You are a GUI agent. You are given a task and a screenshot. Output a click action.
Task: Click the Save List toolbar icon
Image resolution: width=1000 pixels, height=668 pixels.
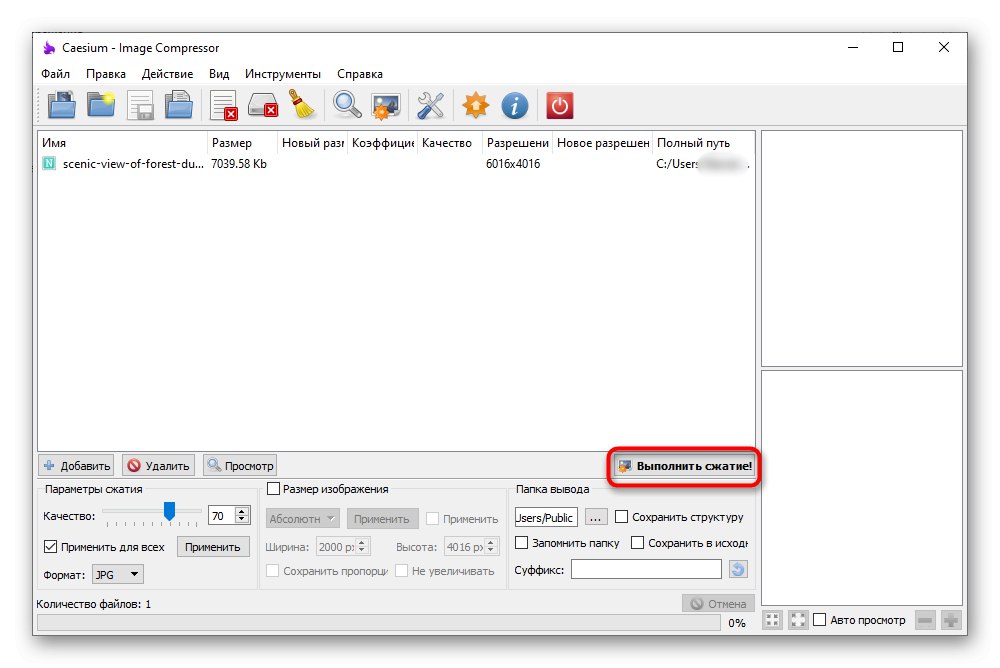tap(140, 105)
